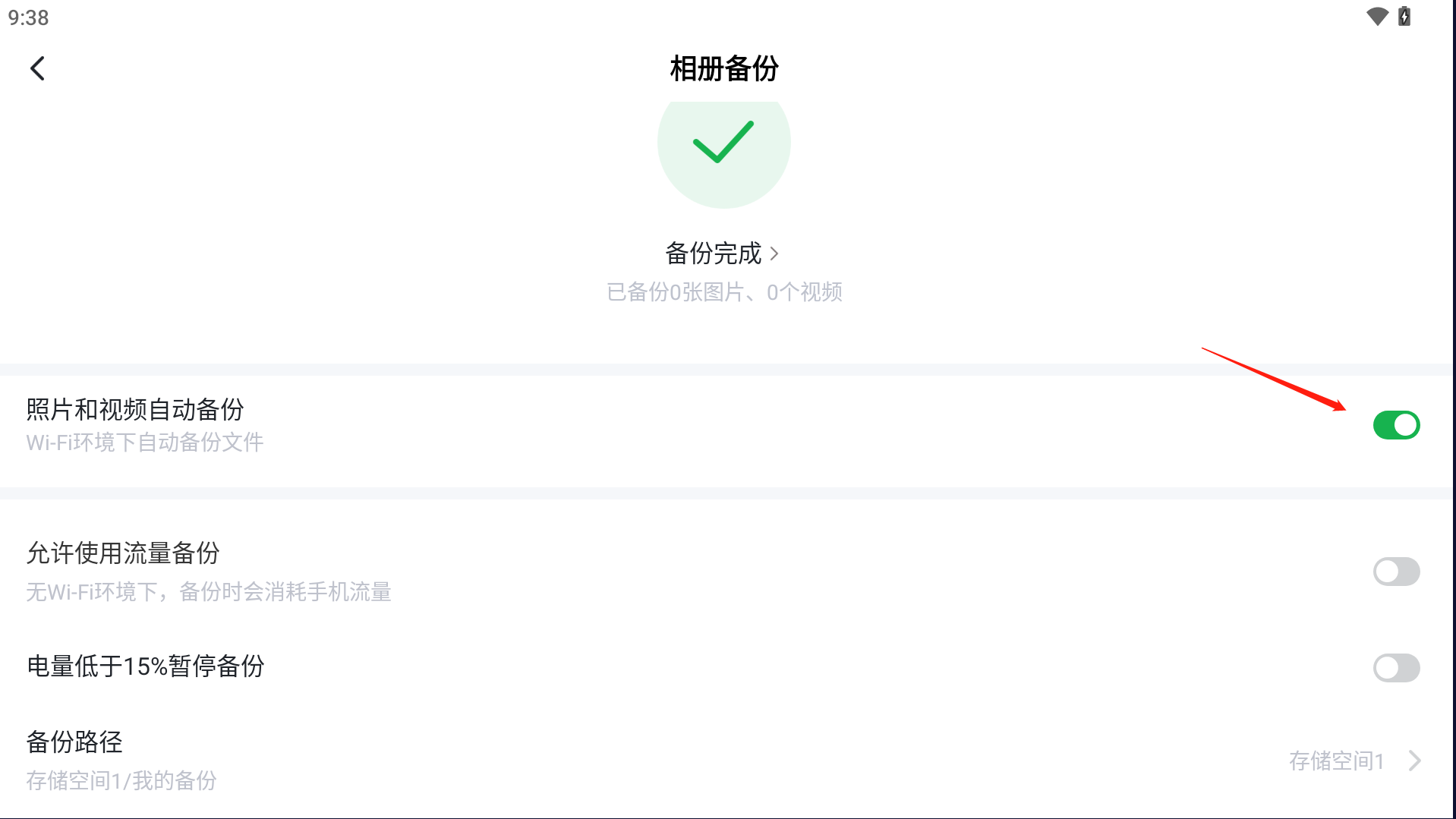The width and height of the screenshot is (1456, 819).
Task: Tap the 照片和视频自动备份 label
Action: [x=135, y=410]
